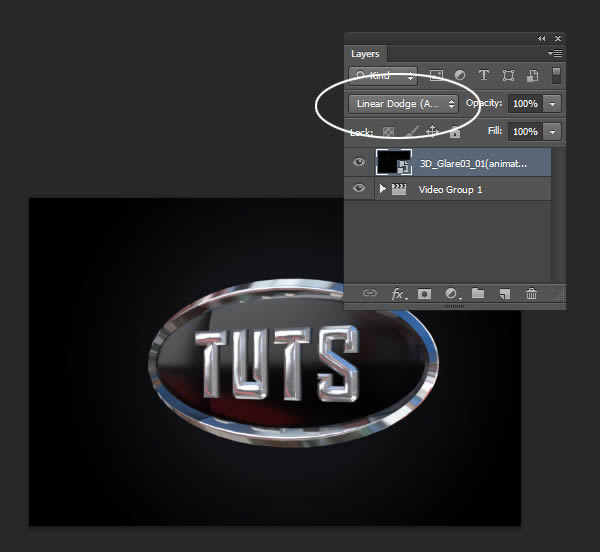Expand the Video Group 1 triangle
600x552 pixels.
(382, 189)
